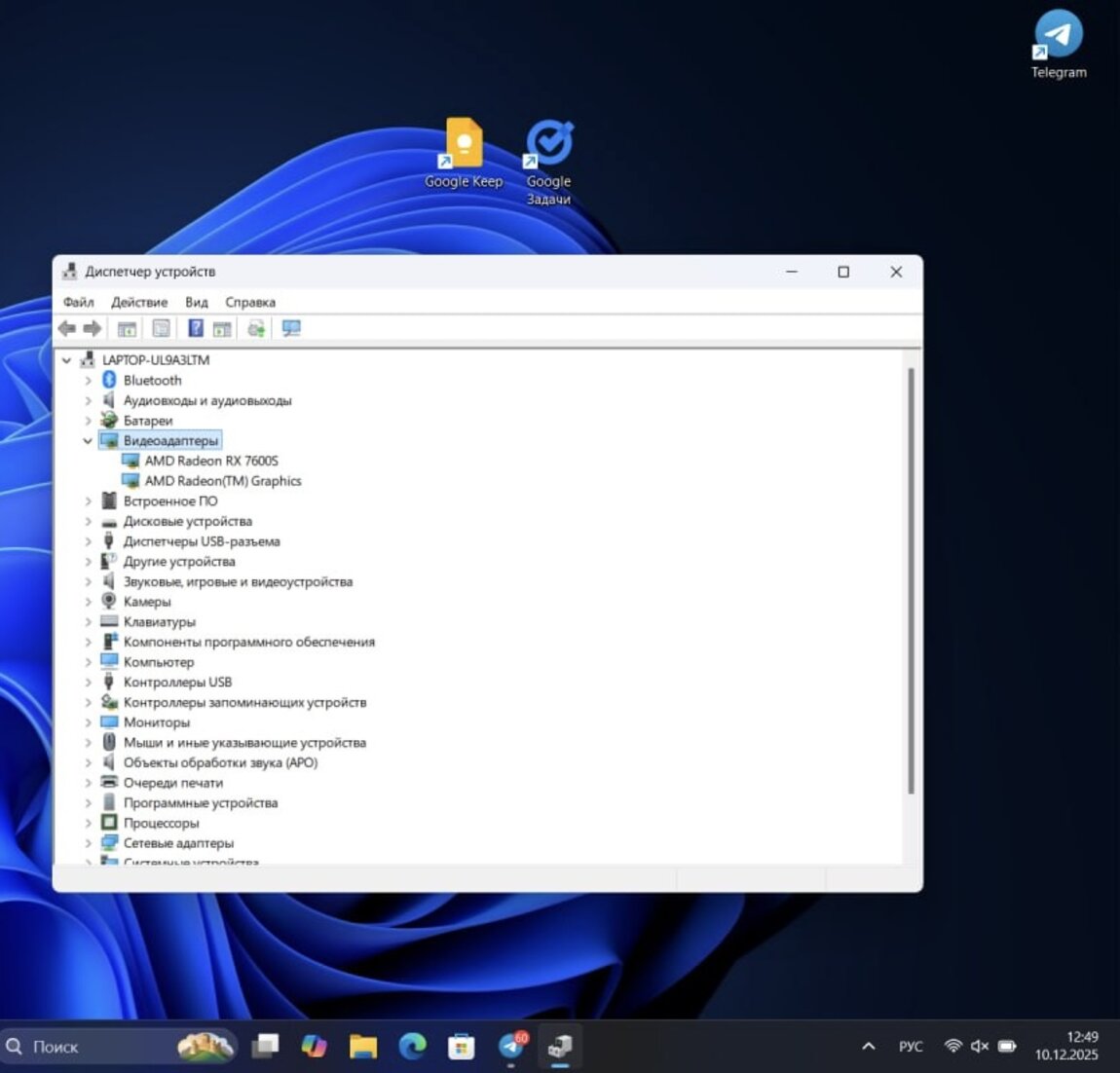Open the Действие menu
1120x1073 pixels.
[x=139, y=302]
